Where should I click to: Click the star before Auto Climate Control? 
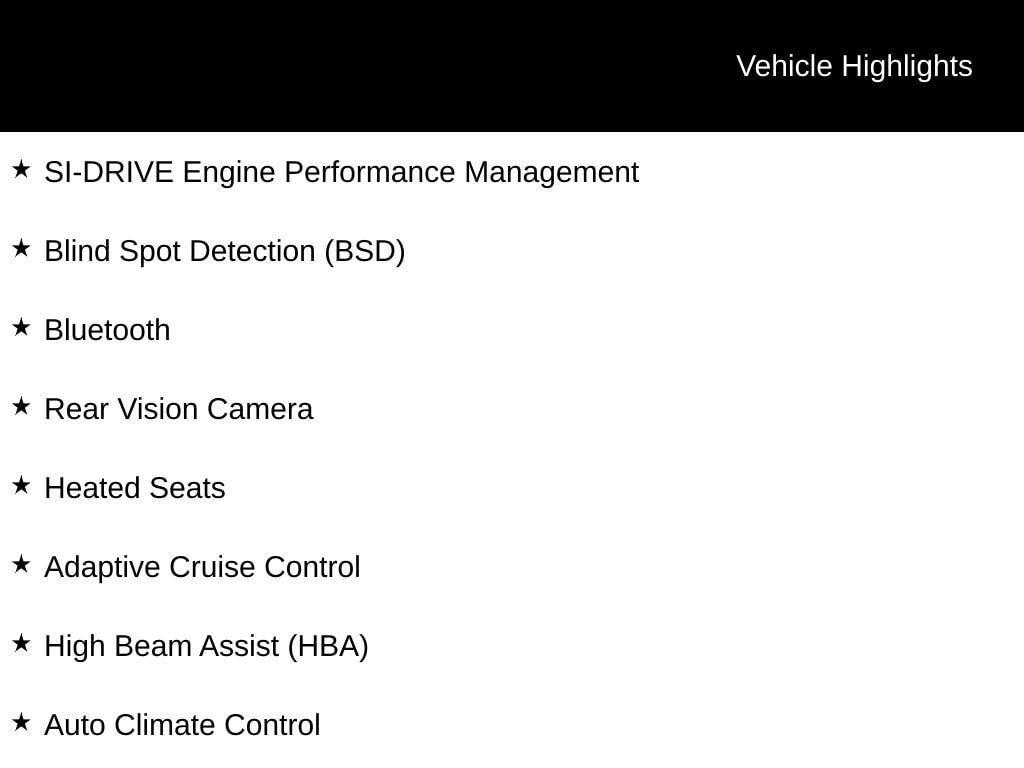click(21, 723)
